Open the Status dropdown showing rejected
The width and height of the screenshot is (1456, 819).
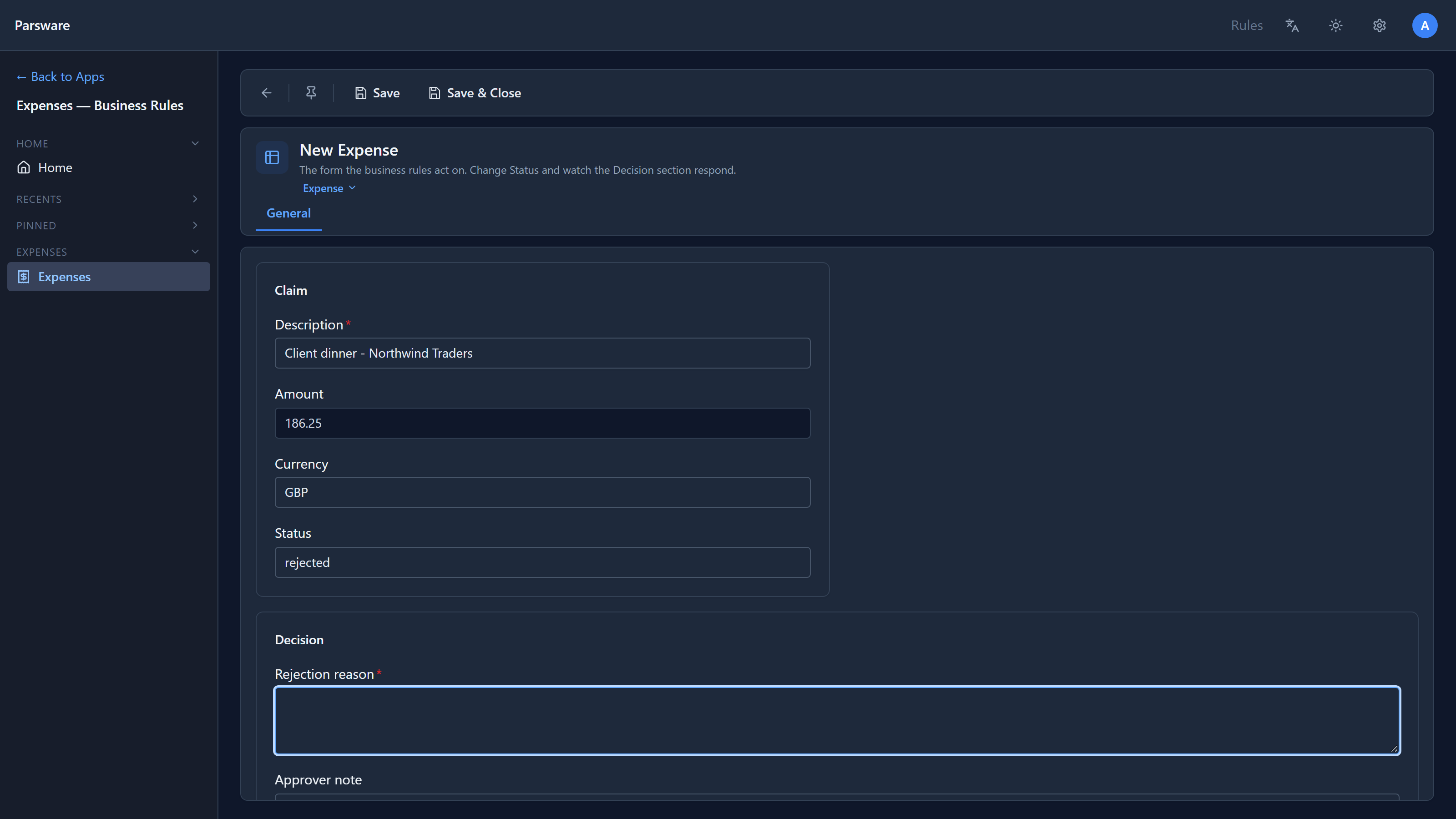[543, 562]
